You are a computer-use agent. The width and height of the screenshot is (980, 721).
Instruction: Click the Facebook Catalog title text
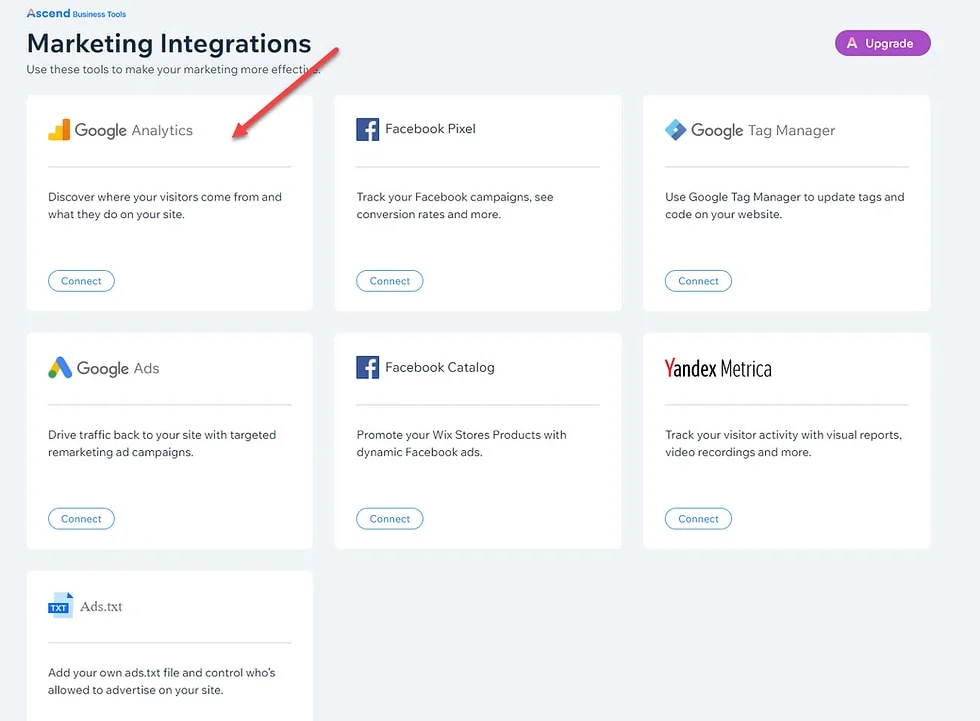439,367
